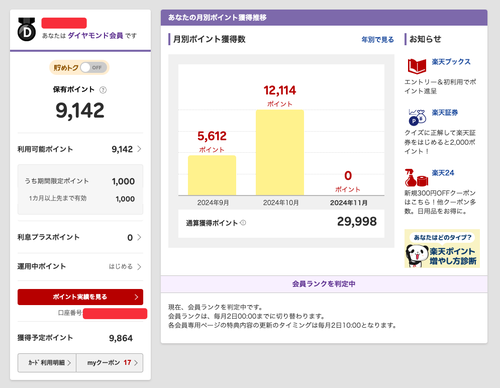Click the クイズに正解して楽天証券 description text

tap(440, 142)
